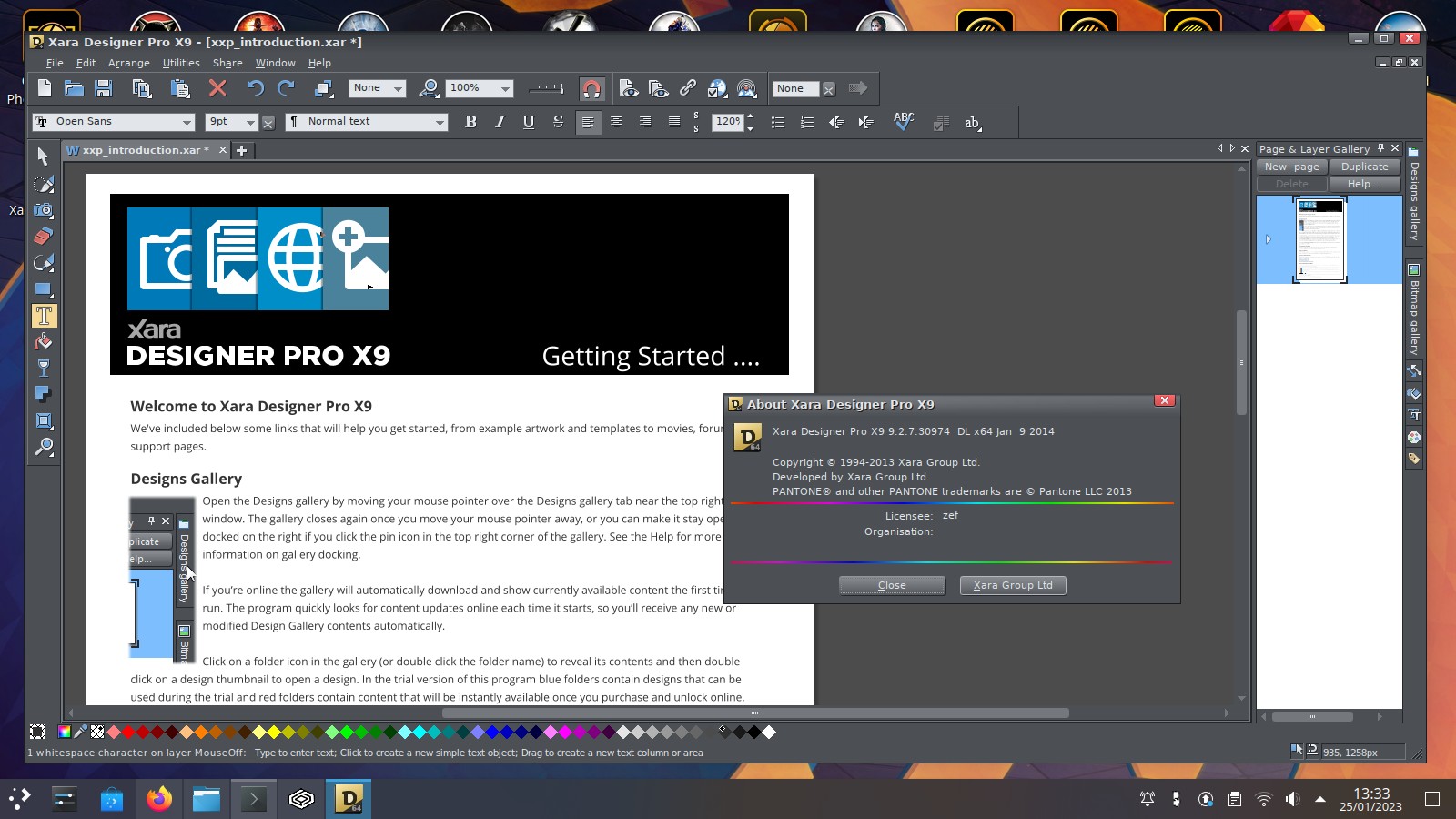Set left text alignment

(x=588, y=122)
